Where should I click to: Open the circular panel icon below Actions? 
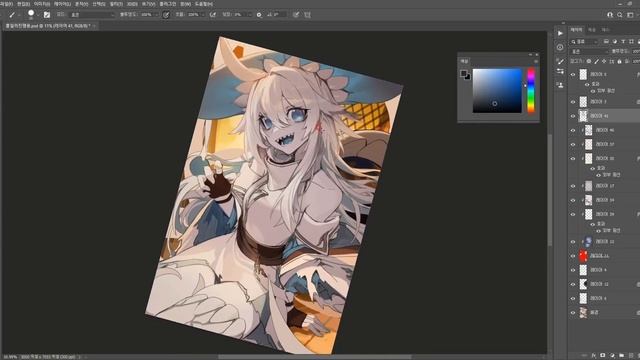560,47
